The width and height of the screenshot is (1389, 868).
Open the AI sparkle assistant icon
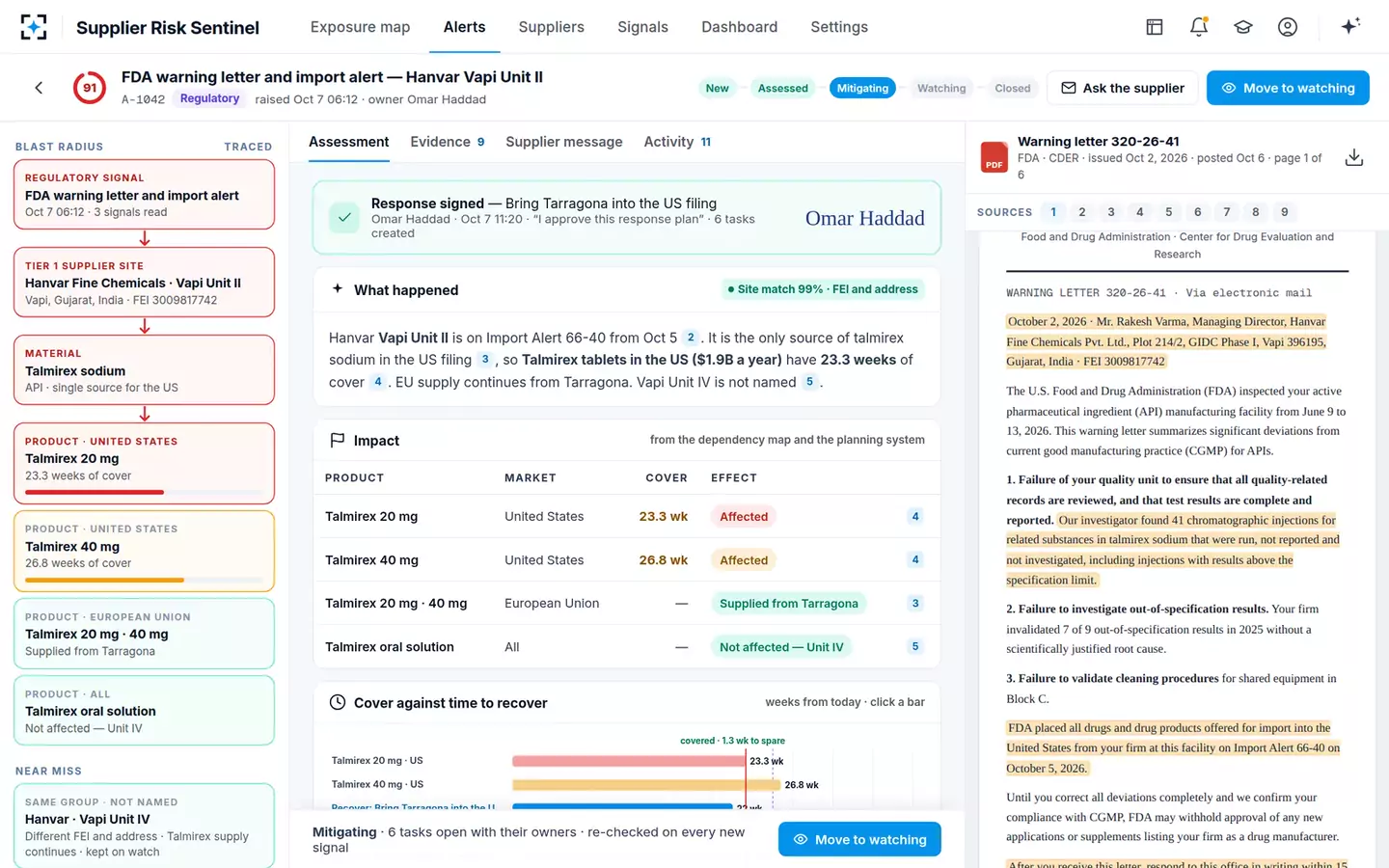click(1350, 26)
